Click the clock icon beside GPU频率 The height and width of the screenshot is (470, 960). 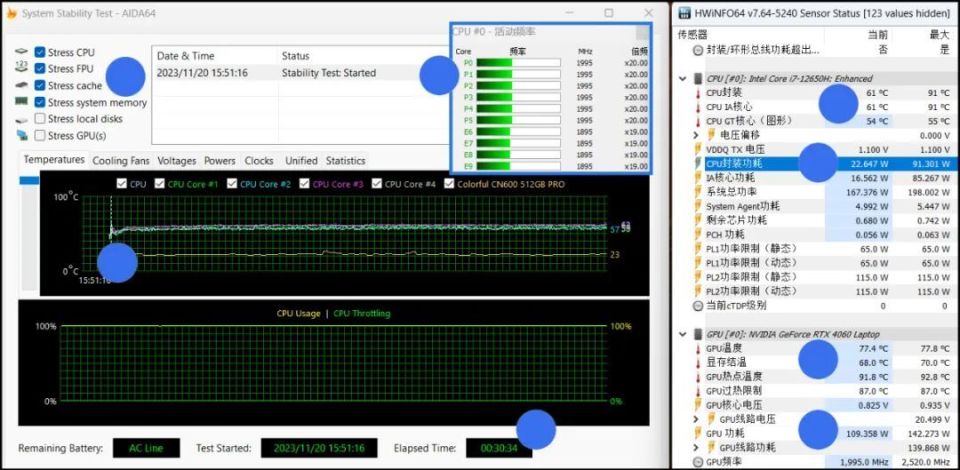[697, 462]
